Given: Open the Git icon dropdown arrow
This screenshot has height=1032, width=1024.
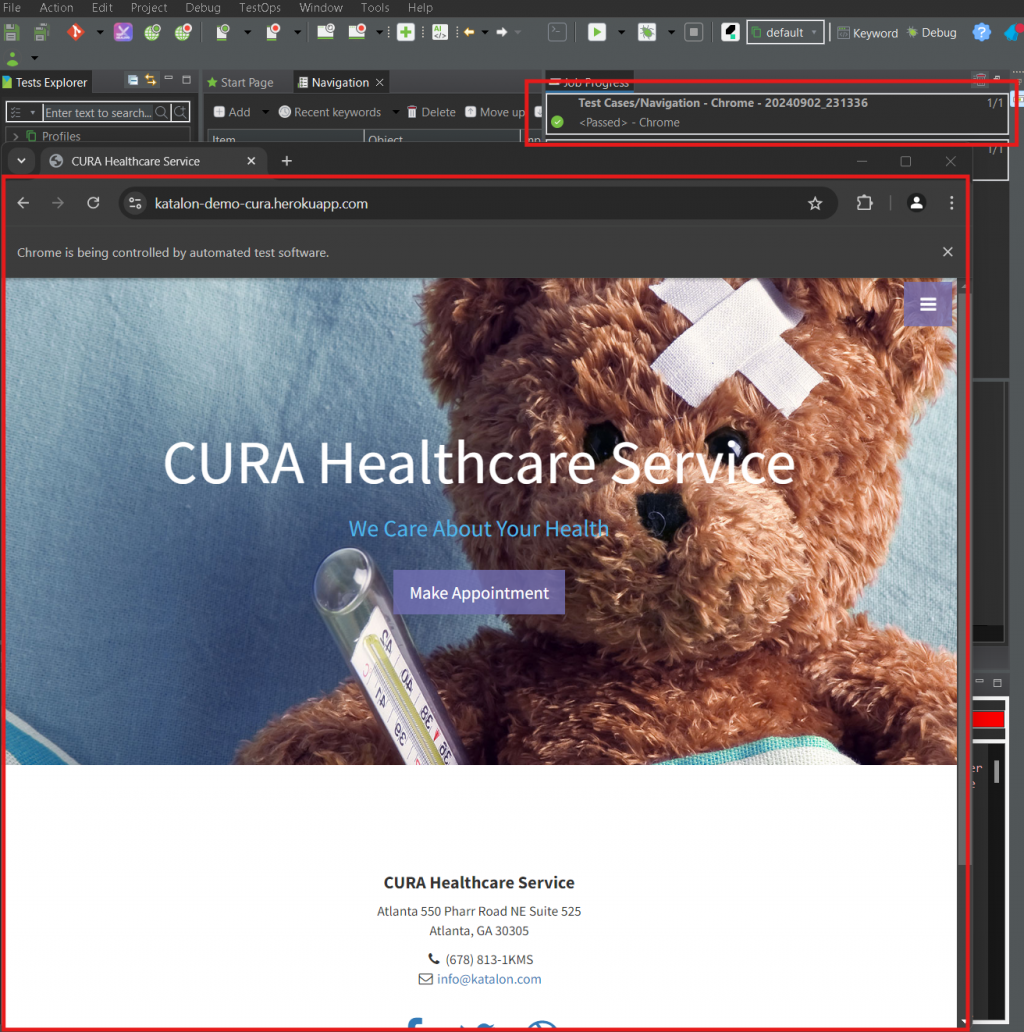Looking at the screenshot, I should coord(100,32).
